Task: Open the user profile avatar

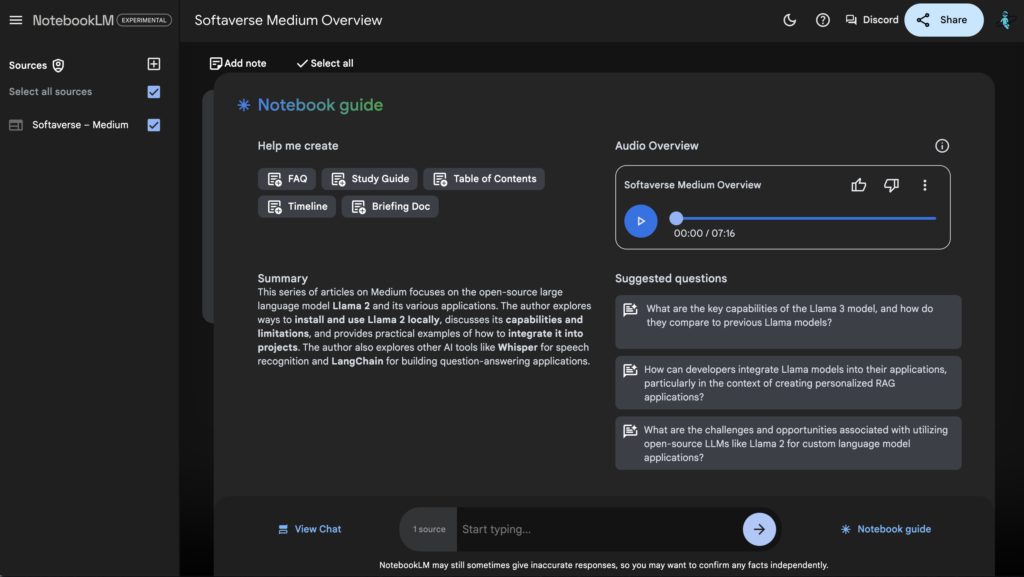Action: (1004, 20)
